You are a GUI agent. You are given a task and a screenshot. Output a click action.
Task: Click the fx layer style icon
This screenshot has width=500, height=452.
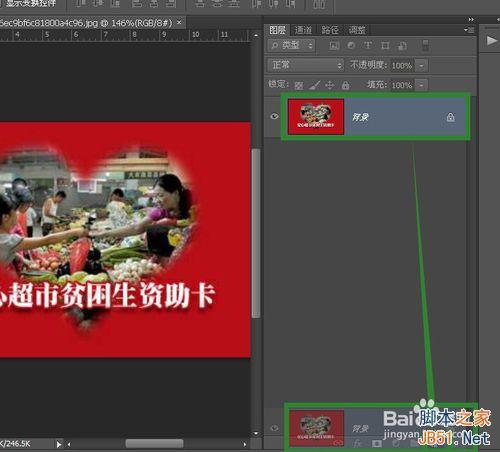click(358, 444)
